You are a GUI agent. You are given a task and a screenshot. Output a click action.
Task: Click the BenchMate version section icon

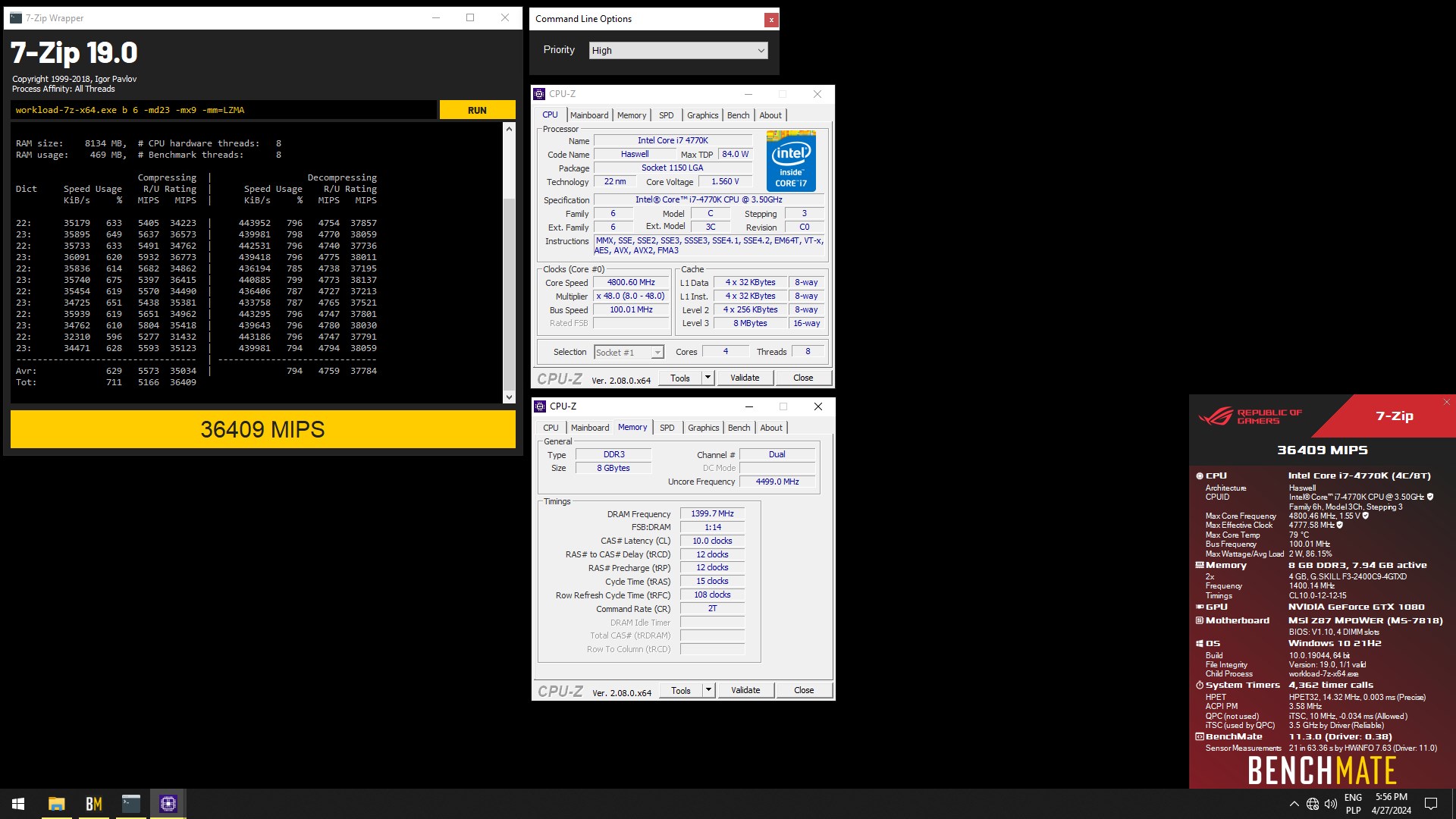[1200, 736]
